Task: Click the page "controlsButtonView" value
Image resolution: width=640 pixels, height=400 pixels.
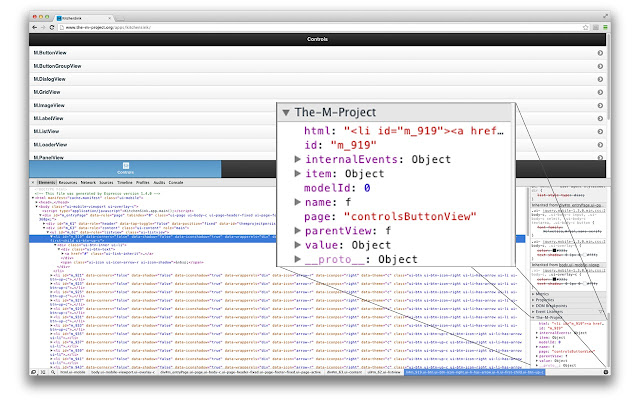Action: pos(410,216)
